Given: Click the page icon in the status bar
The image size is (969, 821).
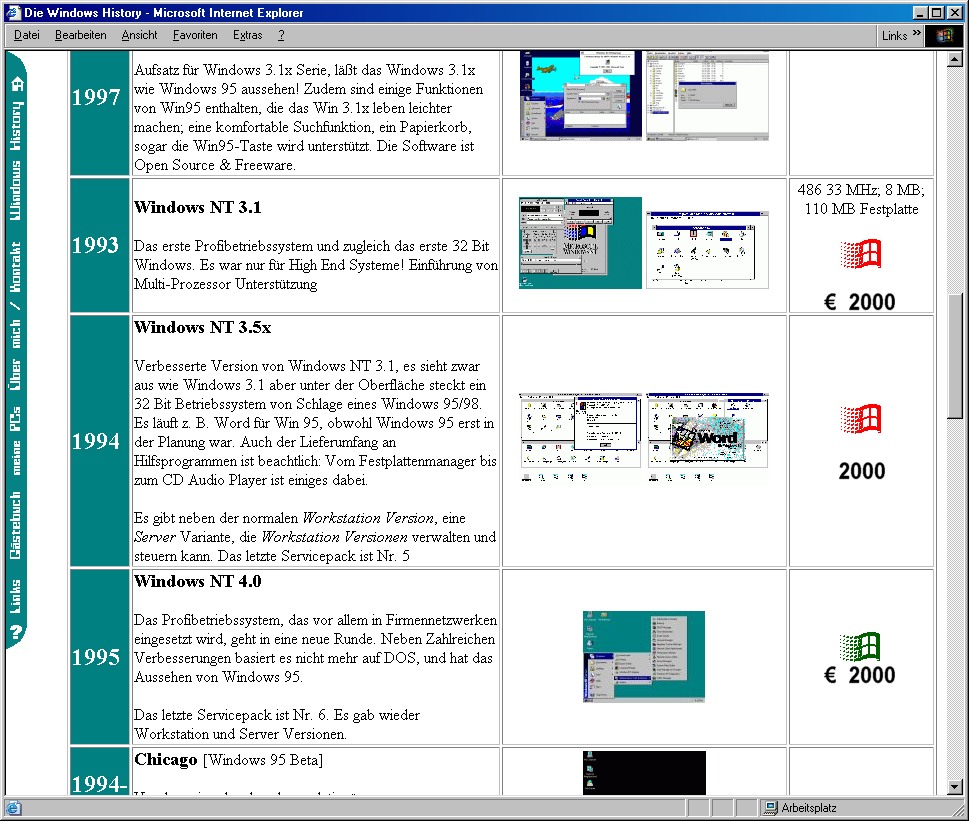Looking at the screenshot, I should (14, 808).
